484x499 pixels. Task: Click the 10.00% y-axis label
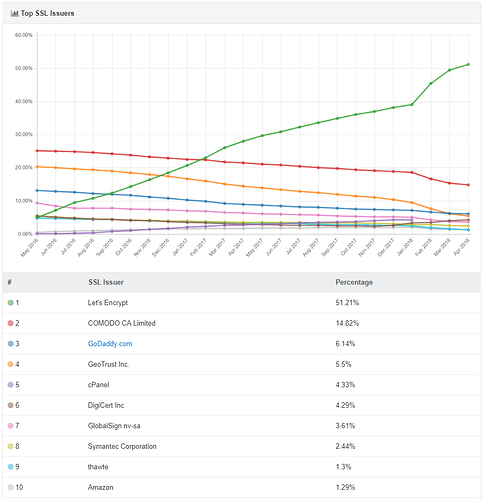[x=24, y=201]
